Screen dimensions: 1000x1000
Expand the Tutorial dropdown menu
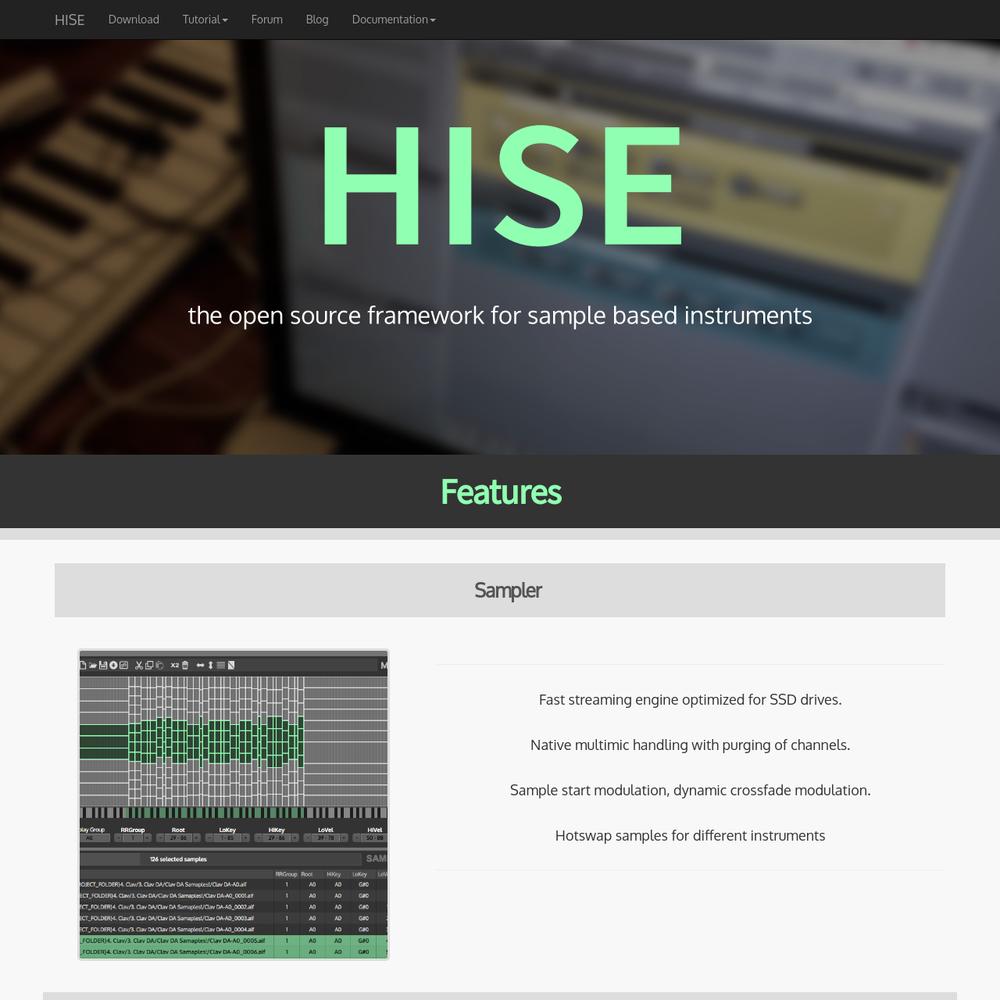pos(205,20)
